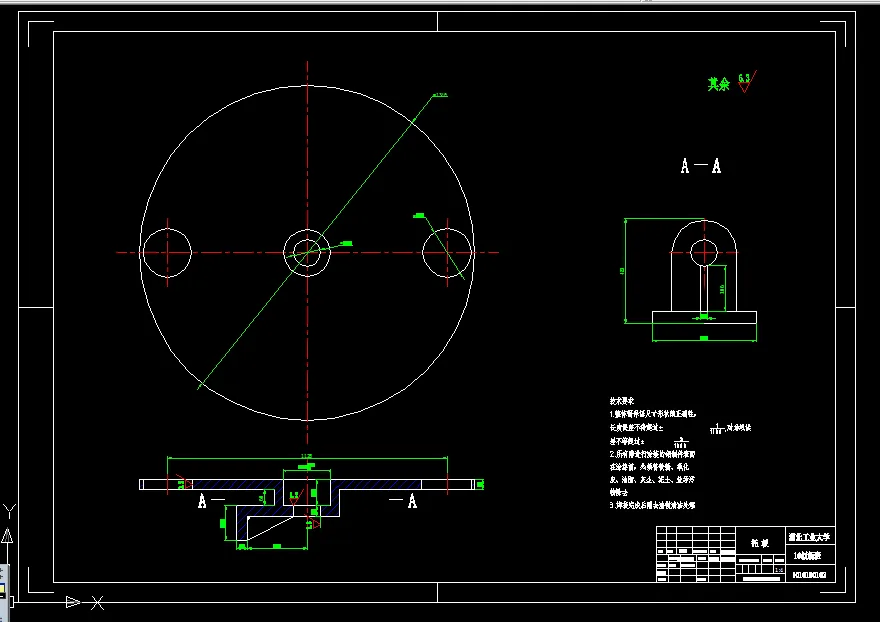The height and width of the screenshot is (622, 880).
Task: Click the UCS icon X axis label
Action: pyautogui.click(x=98, y=603)
